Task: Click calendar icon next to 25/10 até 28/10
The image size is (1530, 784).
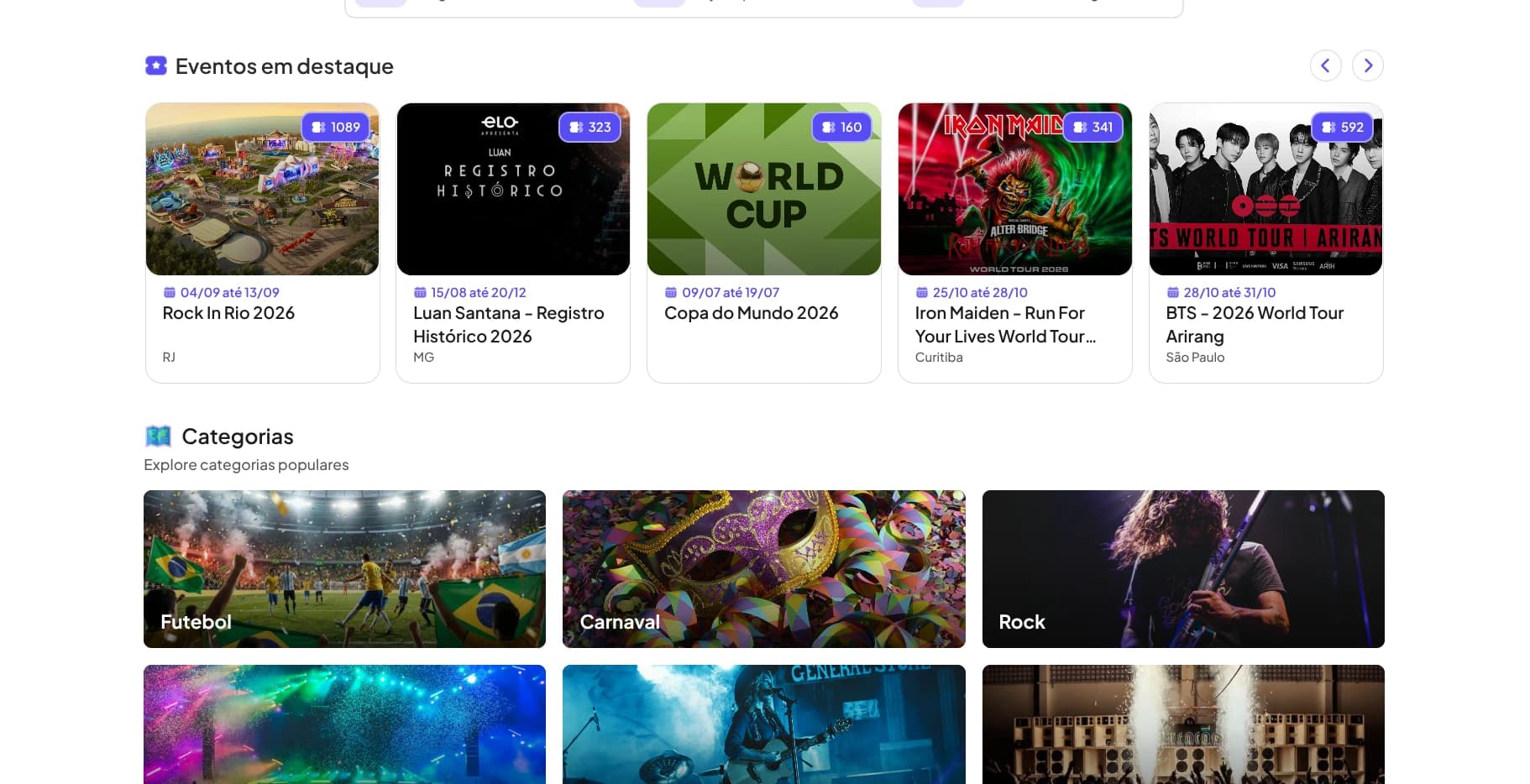Action: click(x=921, y=292)
